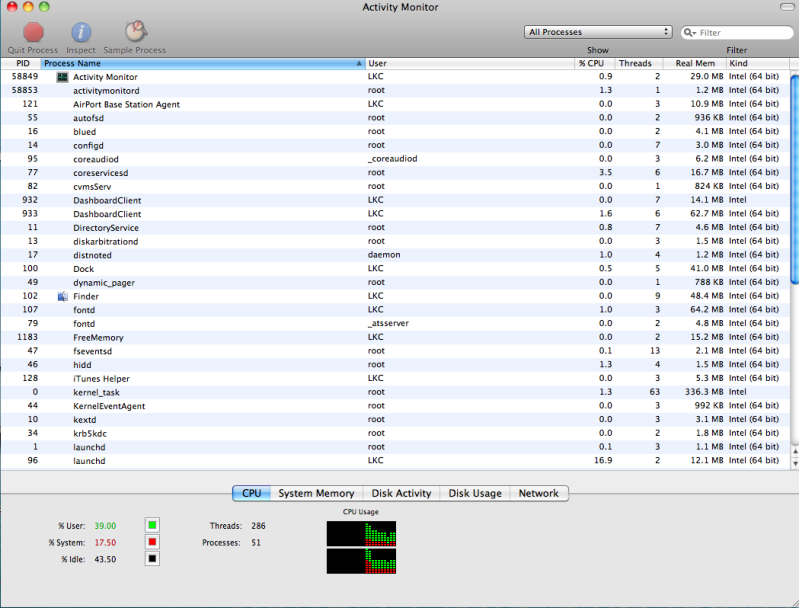Select the configd process row
Image resolution: width=799 pixels, height=608 pixels.
(395, 145)
